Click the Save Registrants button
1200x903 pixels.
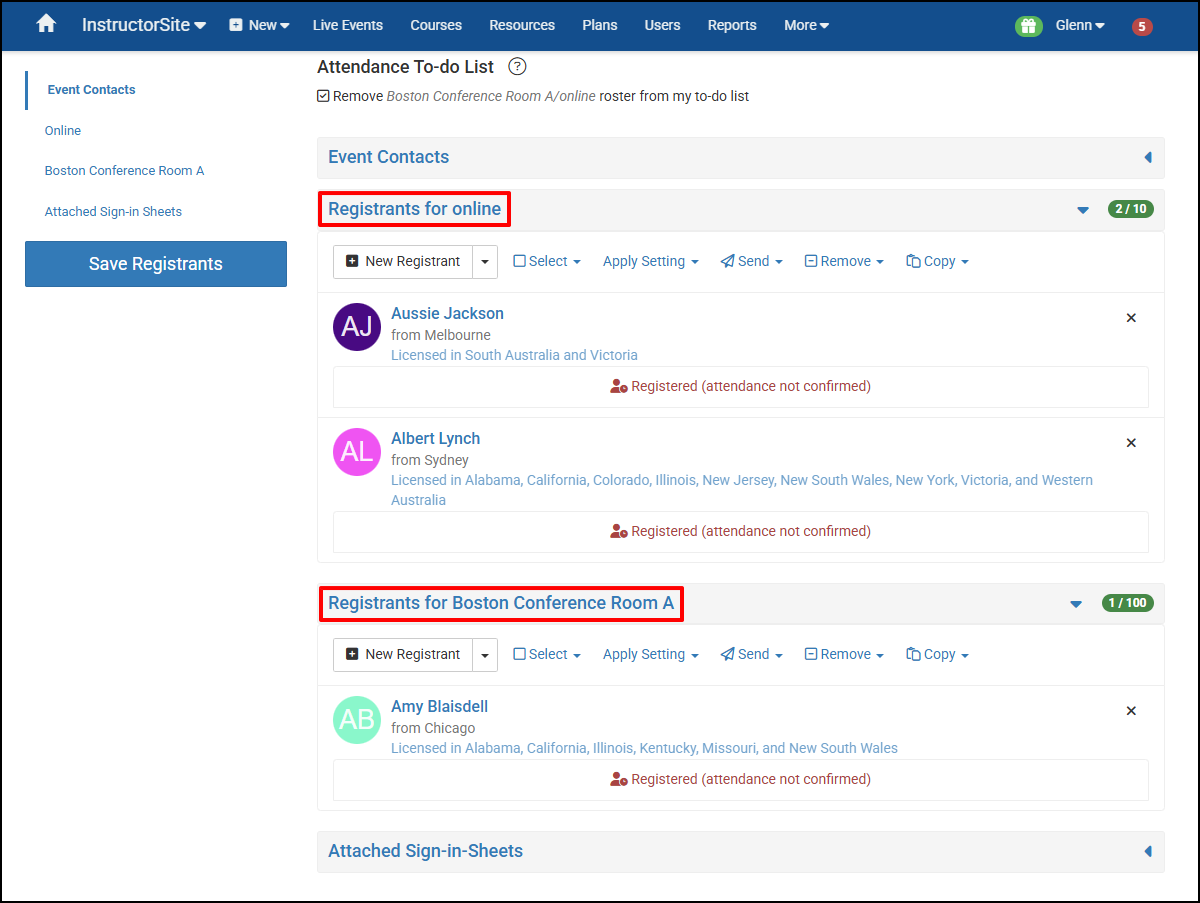point(156,264)
